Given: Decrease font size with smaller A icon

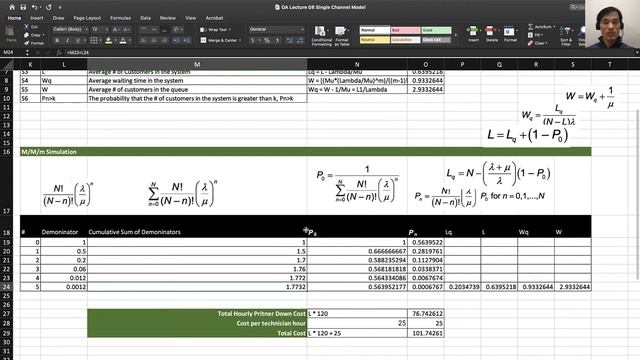Looking at the screenshot, I should [126, 29].
